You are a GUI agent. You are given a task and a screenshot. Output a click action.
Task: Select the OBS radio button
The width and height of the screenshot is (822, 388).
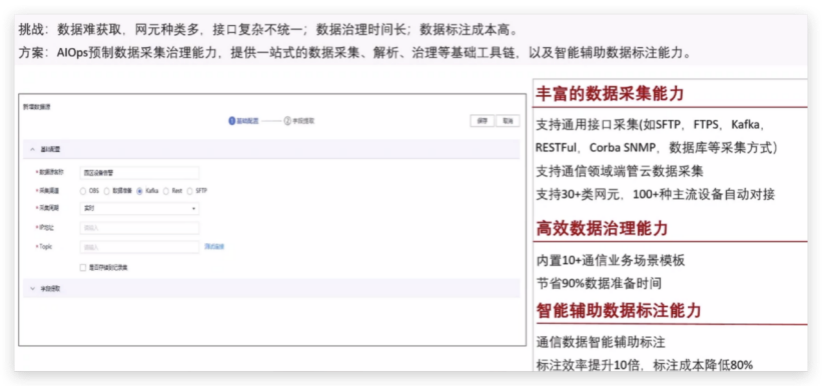[83, 191]
